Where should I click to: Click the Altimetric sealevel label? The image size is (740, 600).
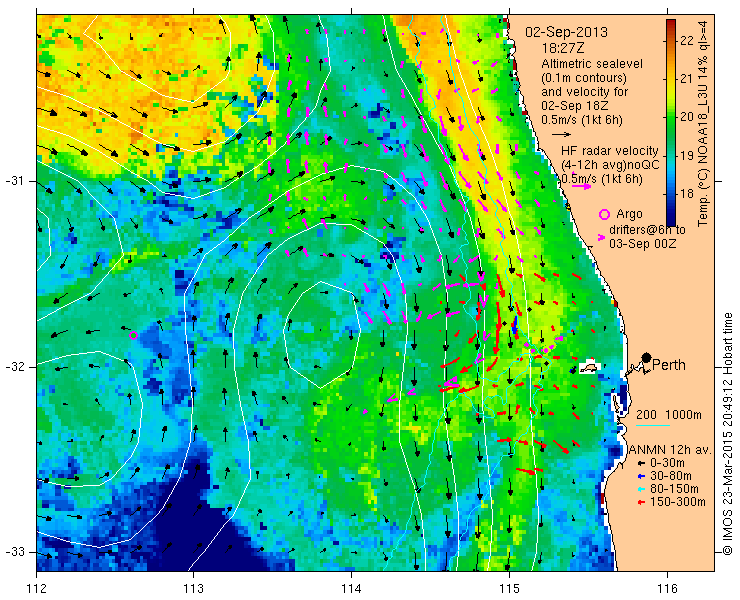[x=592, y=64]
